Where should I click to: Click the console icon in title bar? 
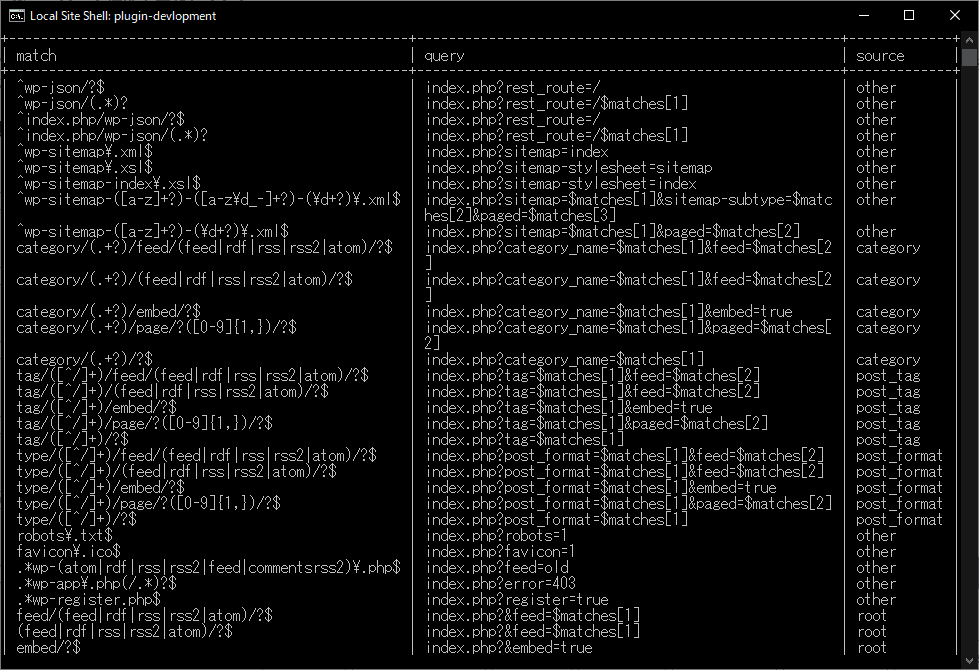(17, 16)
